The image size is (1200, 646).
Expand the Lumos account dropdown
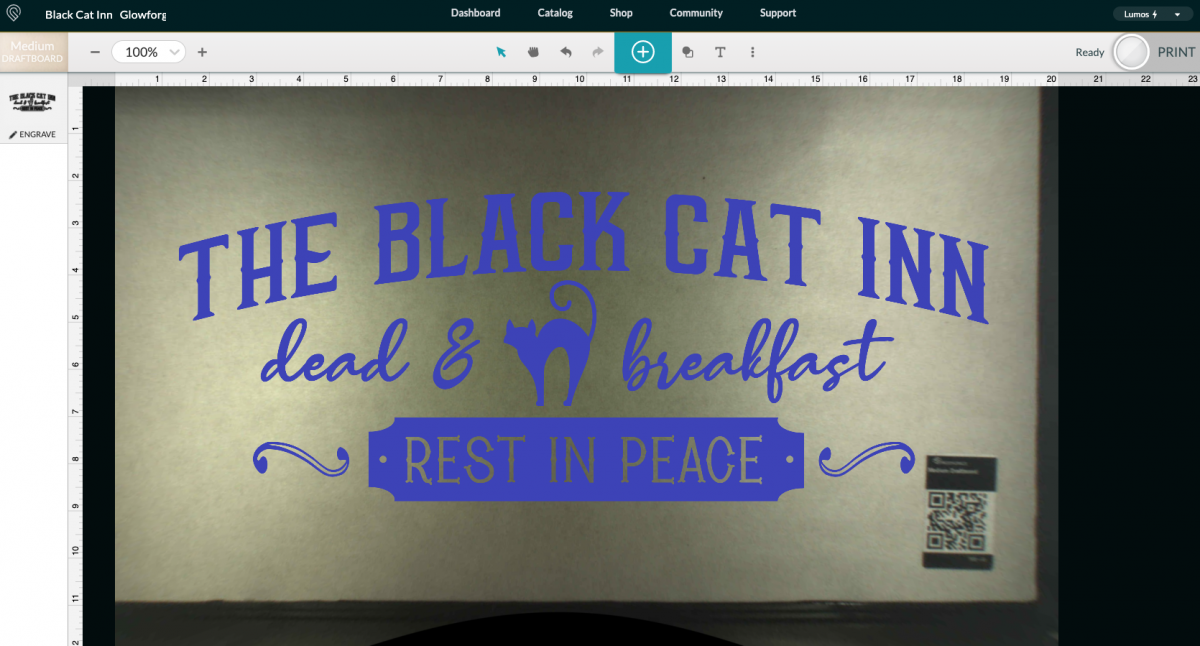click(1153, 14)
